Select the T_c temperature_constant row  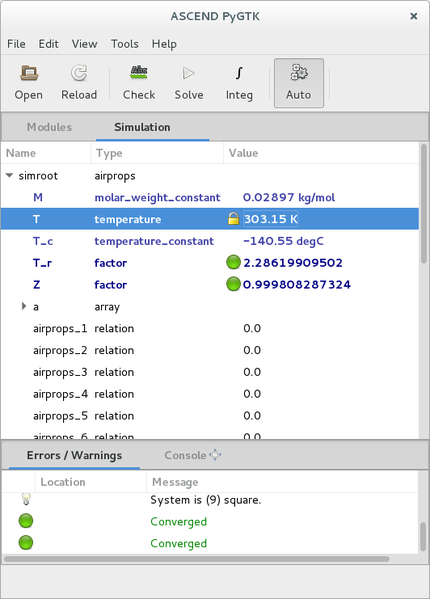pyautogui.click(x=210, y=241)
